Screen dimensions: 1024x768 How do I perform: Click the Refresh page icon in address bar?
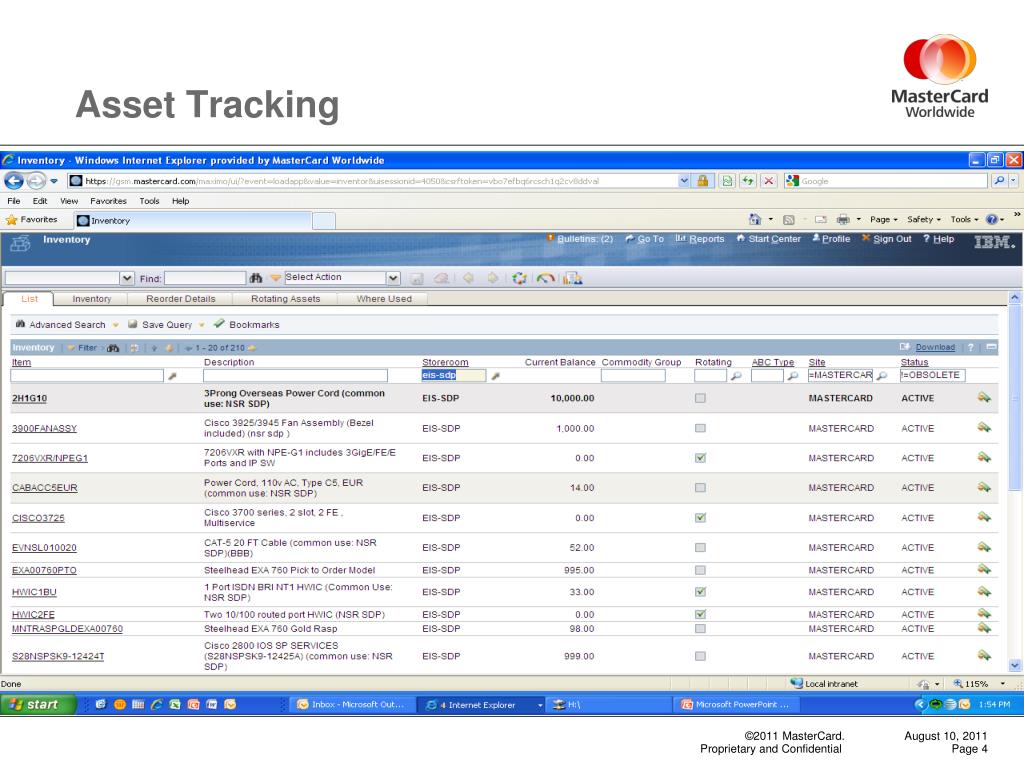click(748, 181)
